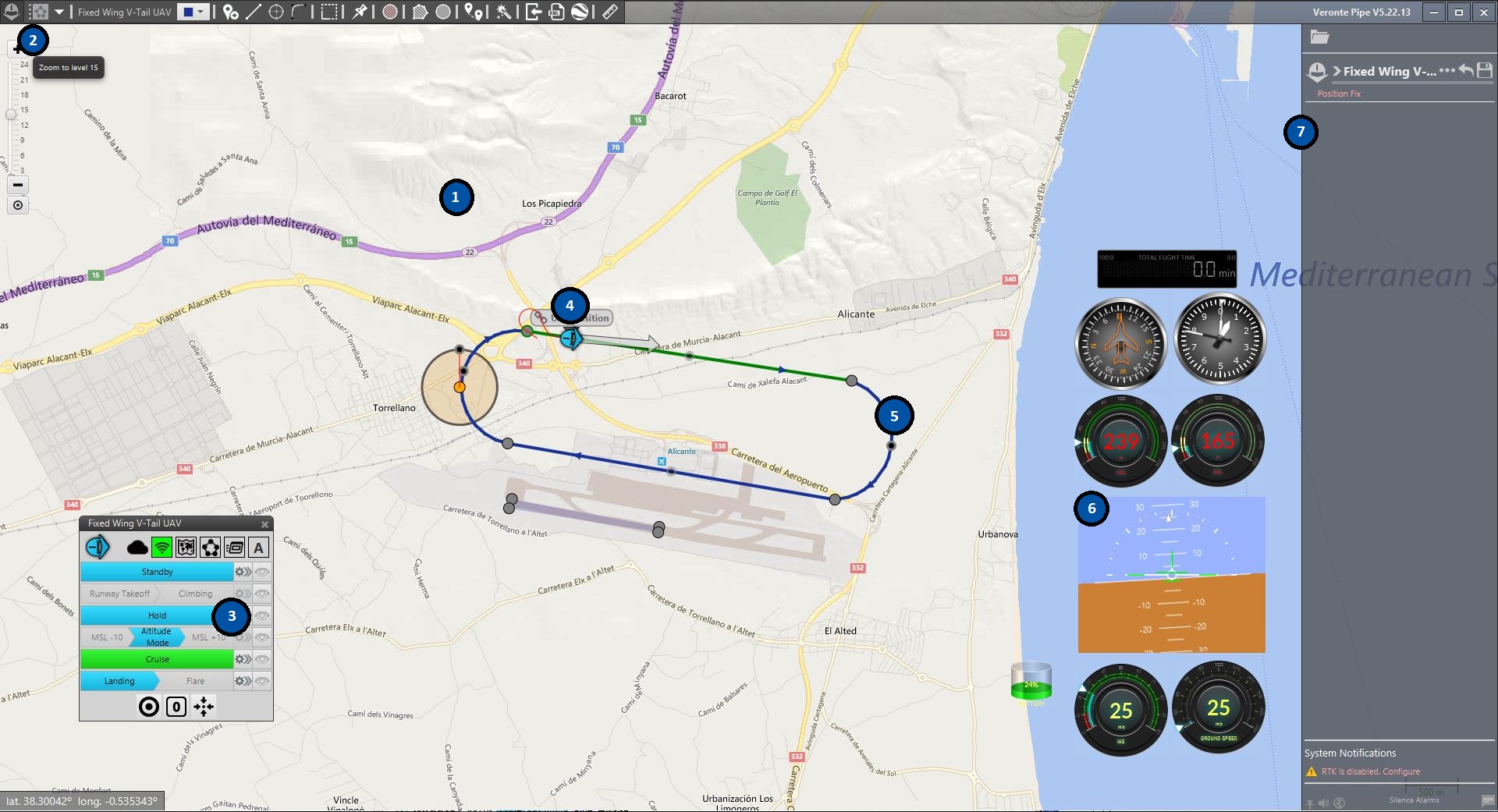The height and width of the screenshot is (812, 1498).
Task: Select Altitude Mode in UAV panel
Action: (x=156, y=637)
